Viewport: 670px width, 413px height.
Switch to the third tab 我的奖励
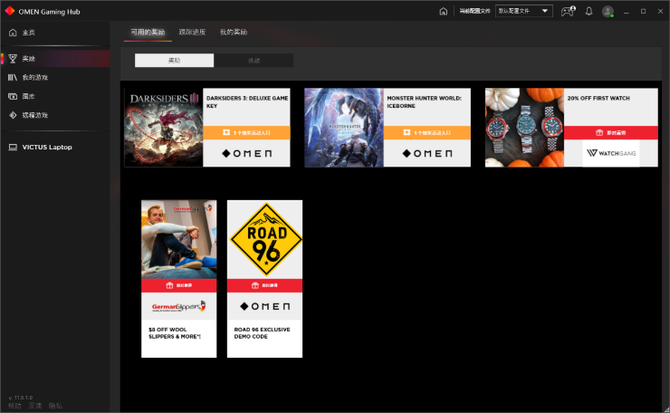pyautogui.click(x=233, y=32)
